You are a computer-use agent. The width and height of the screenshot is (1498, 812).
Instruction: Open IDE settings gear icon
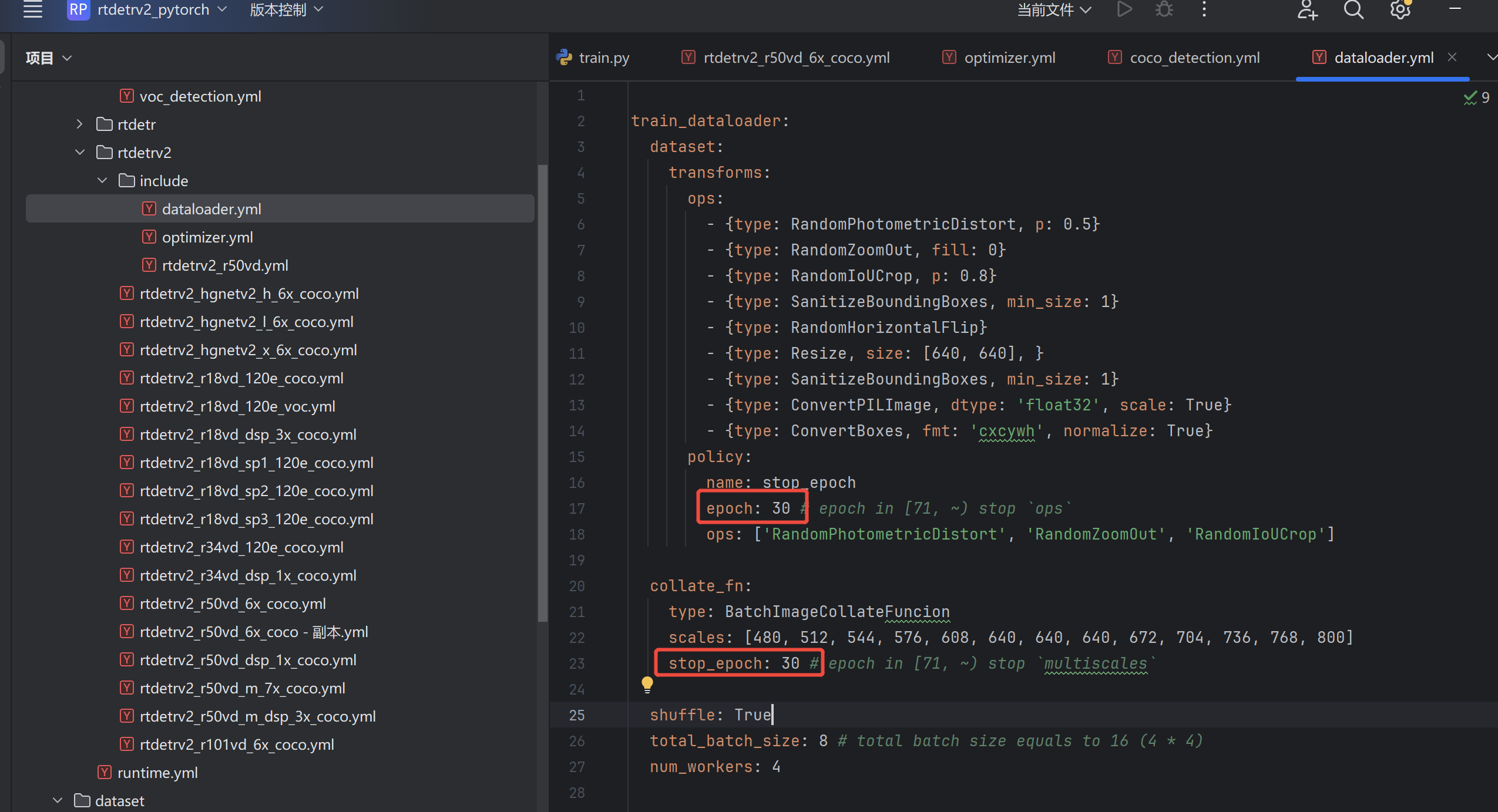pos(1400,9)
